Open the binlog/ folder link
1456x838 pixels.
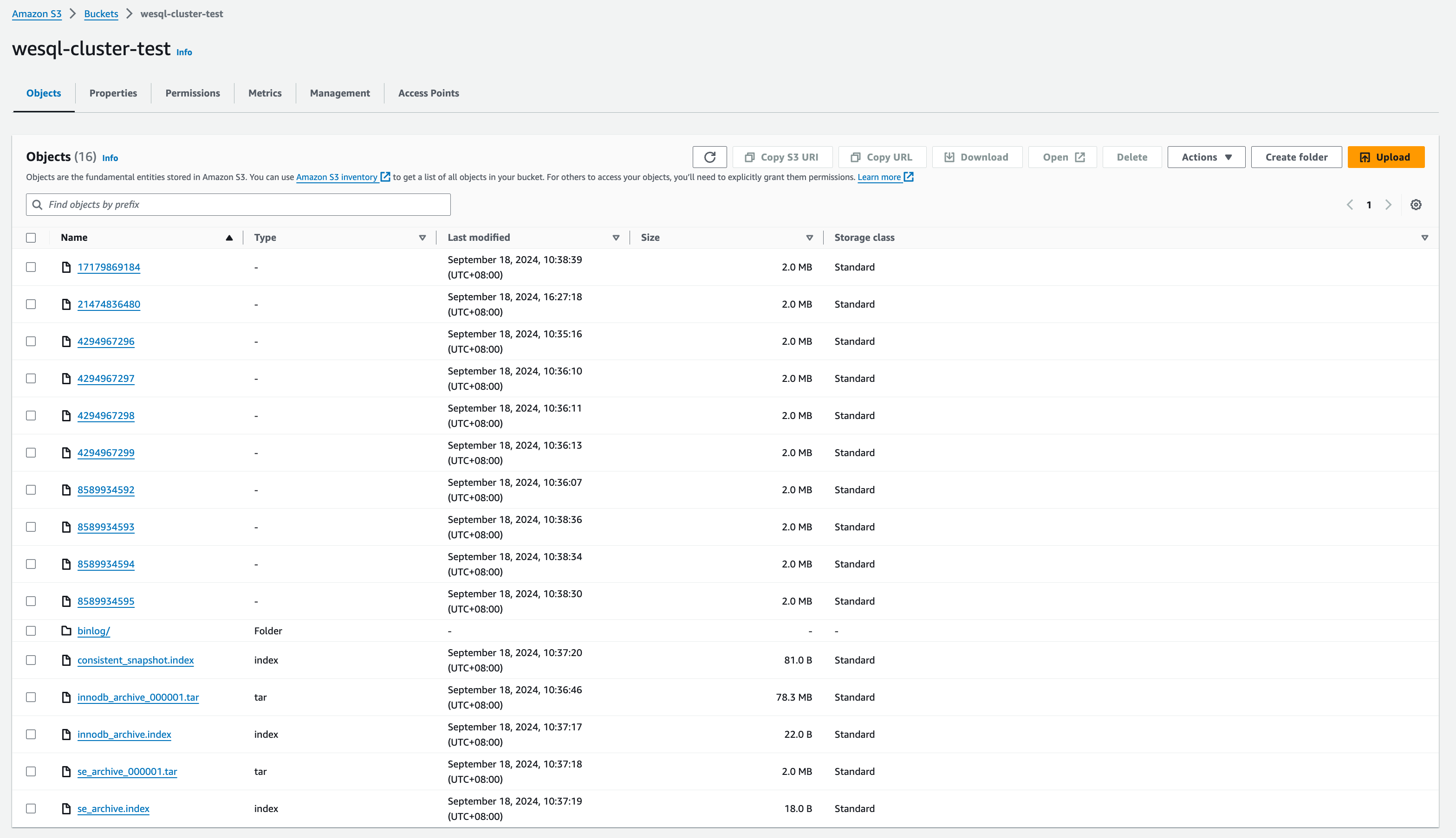93,631
